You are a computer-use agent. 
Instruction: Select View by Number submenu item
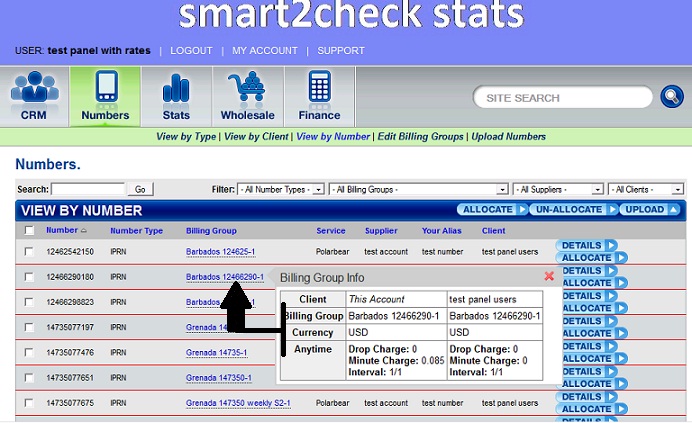tap(333, 136)
